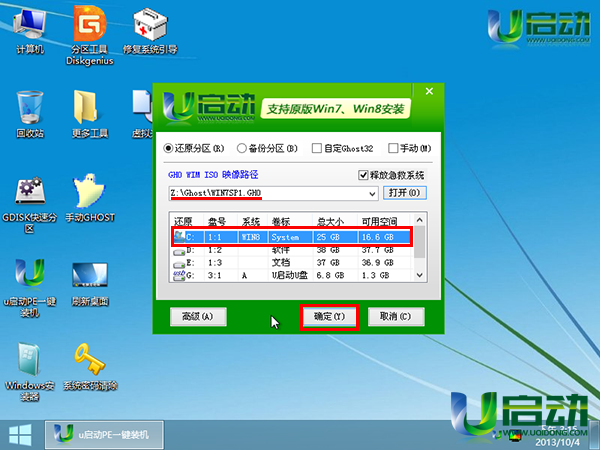
Task: Toggle the 释放急救系统 checkbox
Action: [x=391, y=175]
